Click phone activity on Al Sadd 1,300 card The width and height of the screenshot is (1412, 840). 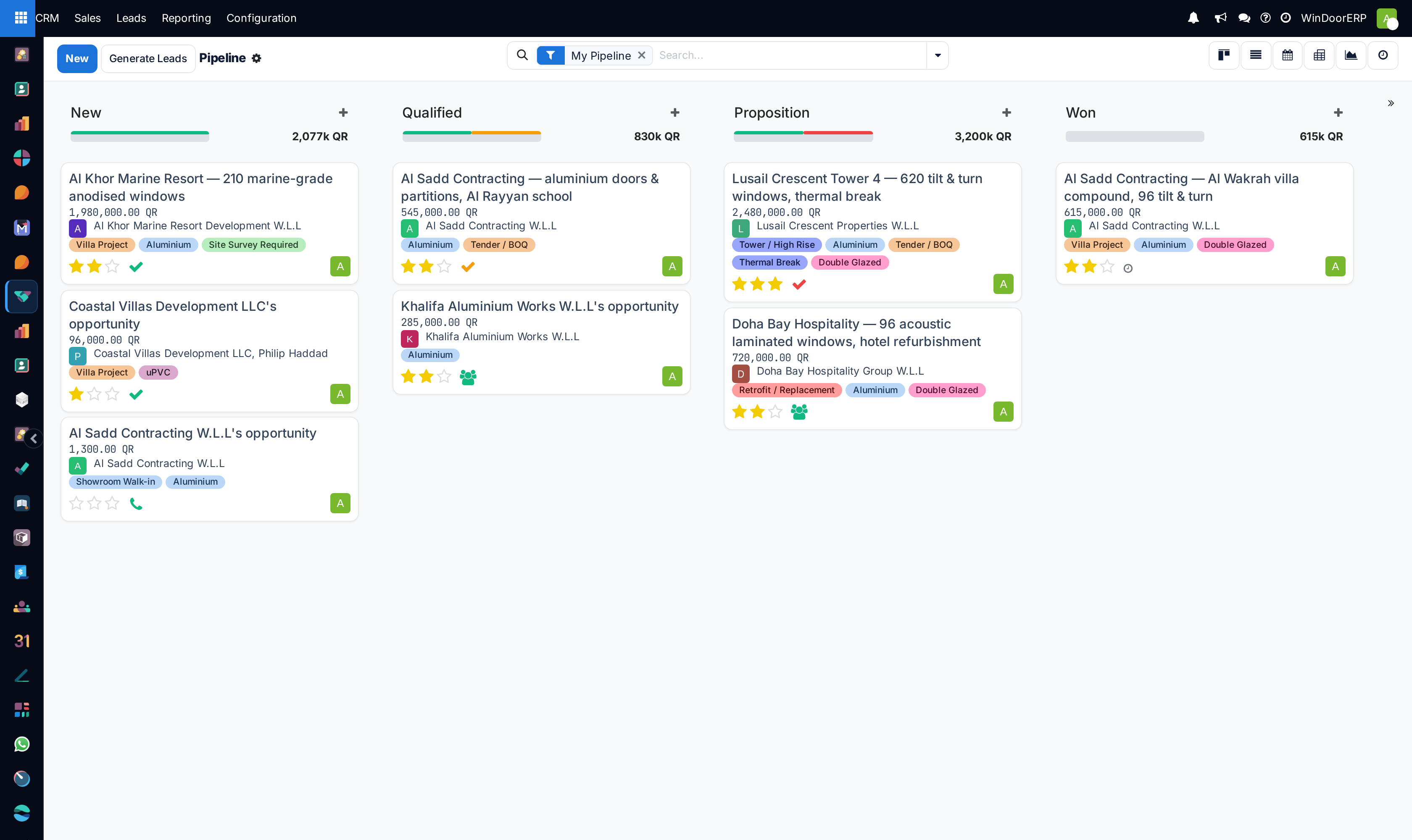click(136, 503)
